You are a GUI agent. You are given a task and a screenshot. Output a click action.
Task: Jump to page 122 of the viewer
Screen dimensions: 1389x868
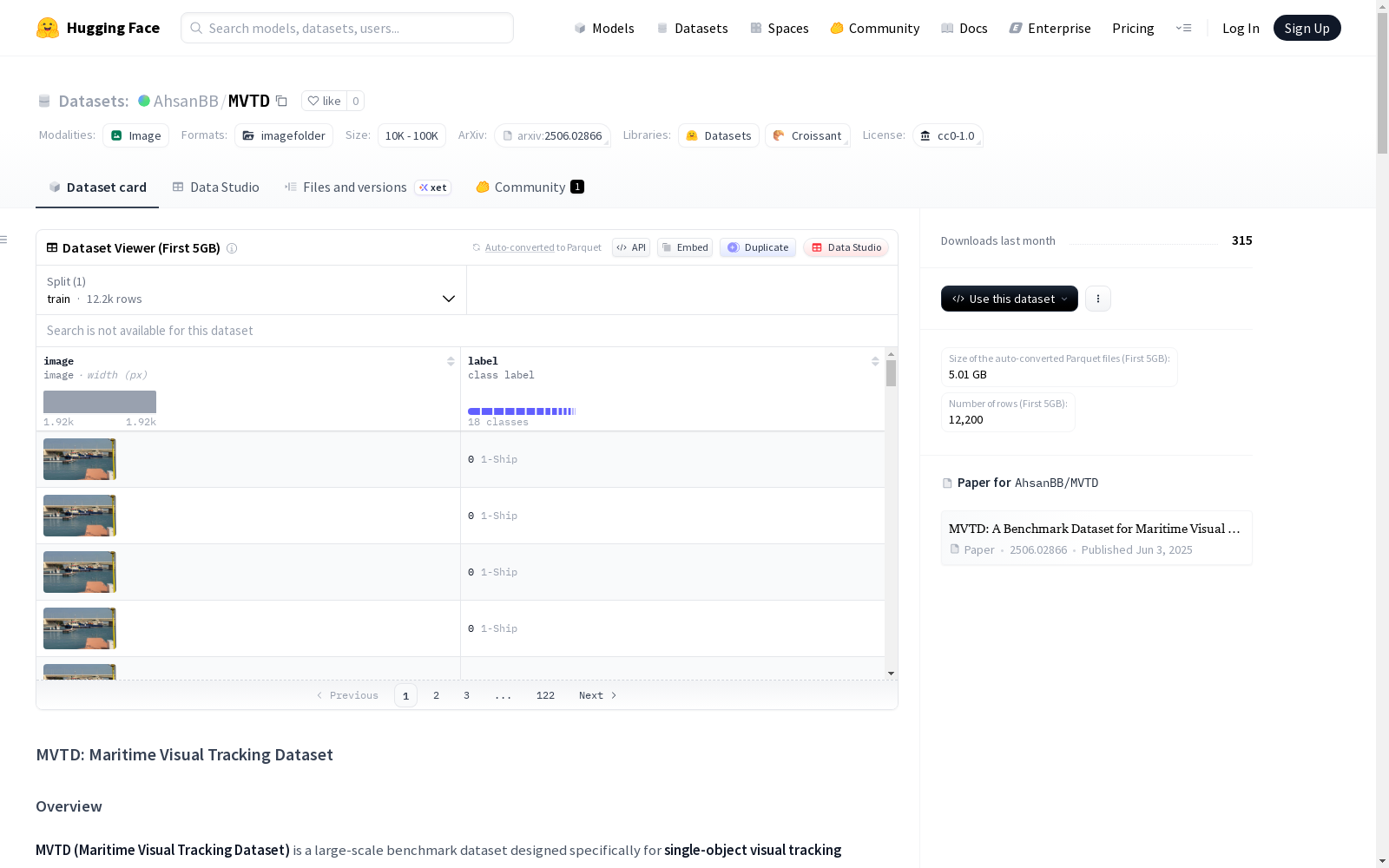click(545, 695)
